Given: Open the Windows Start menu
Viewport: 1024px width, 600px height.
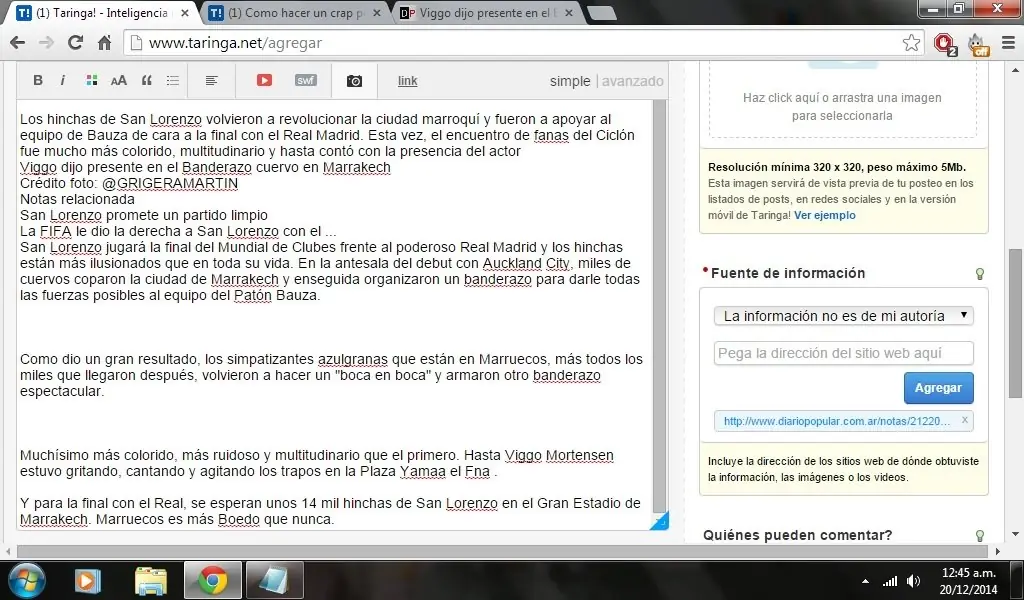Looking at the screenshot, I should (27, 580).
